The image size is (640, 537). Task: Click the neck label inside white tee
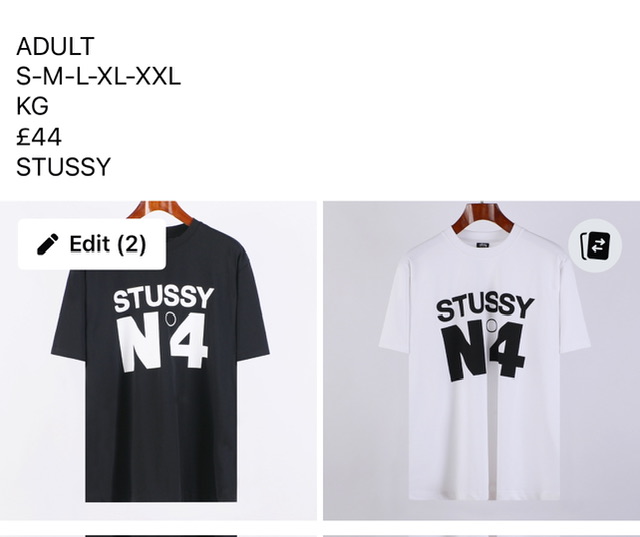[x=483, y=245]
